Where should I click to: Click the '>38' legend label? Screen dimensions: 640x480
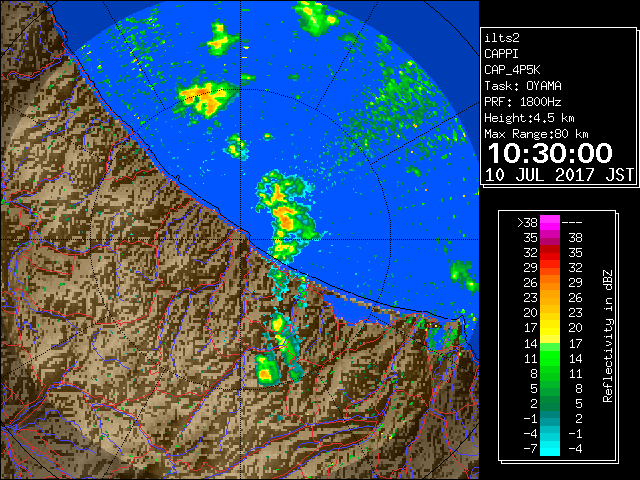(x=527, y=223)
